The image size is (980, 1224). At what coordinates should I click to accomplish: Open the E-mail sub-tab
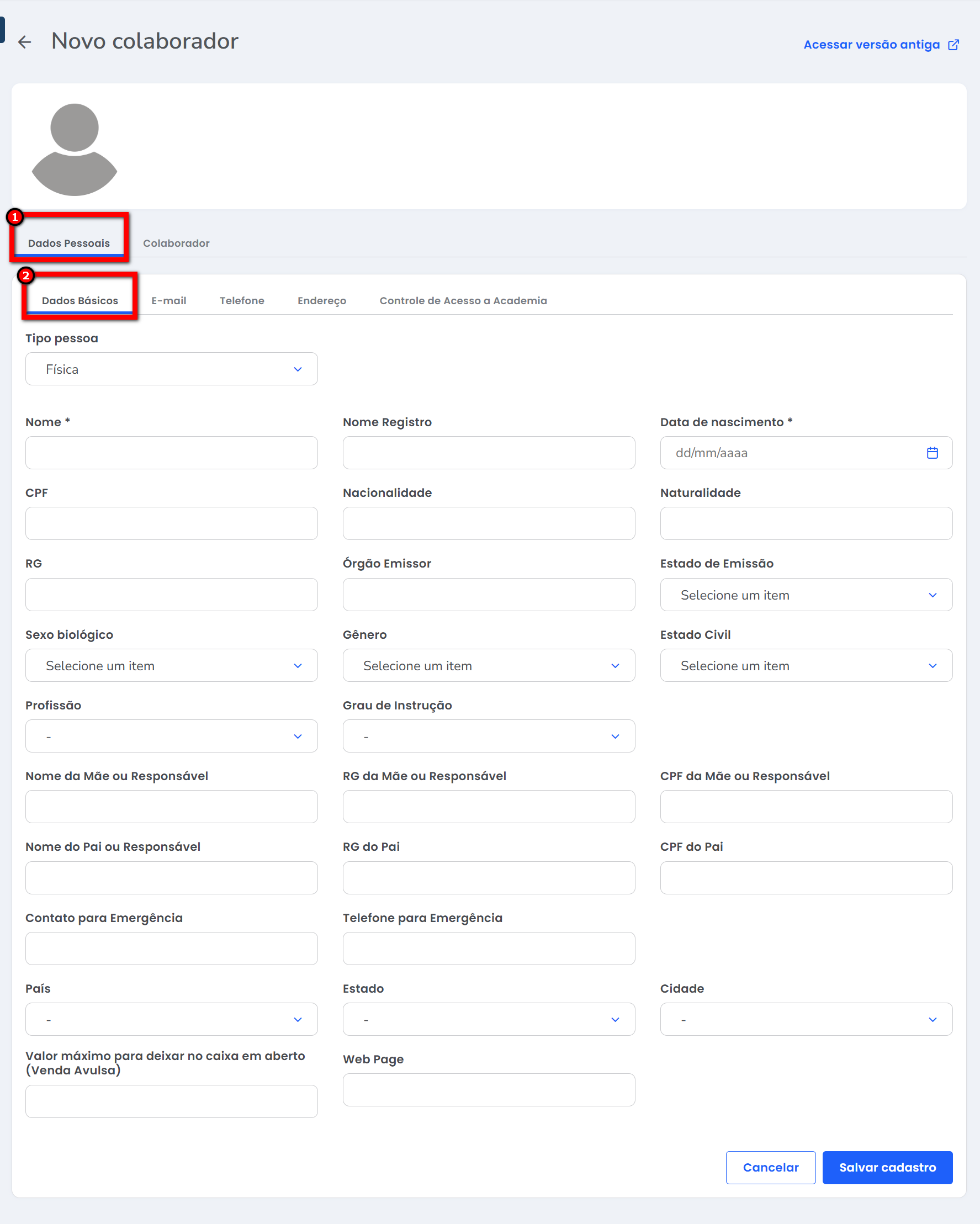(x=168, y=300)
